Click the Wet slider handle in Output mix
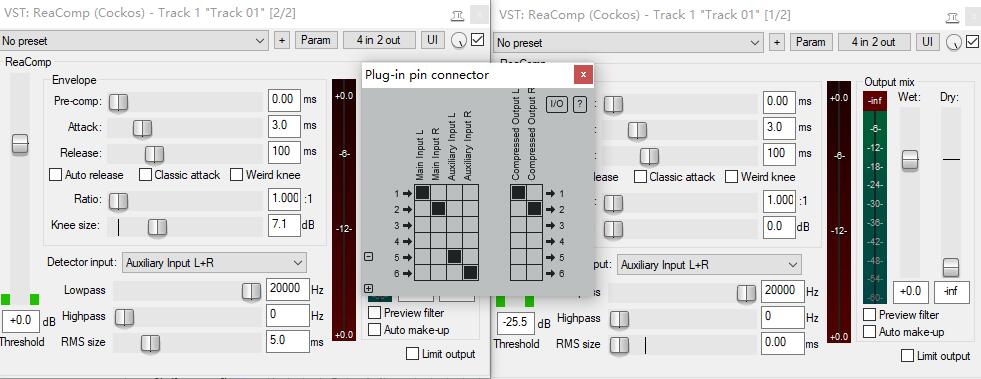981x379 pixels. click(909, 160)
